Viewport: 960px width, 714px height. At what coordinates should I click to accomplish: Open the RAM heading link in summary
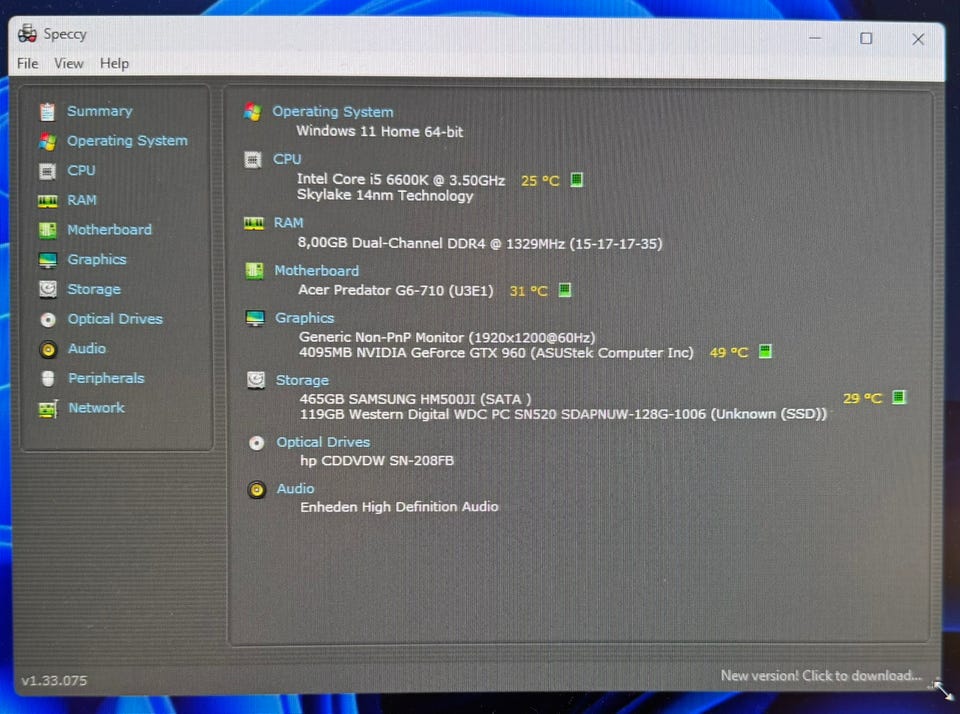click(288, 223)
